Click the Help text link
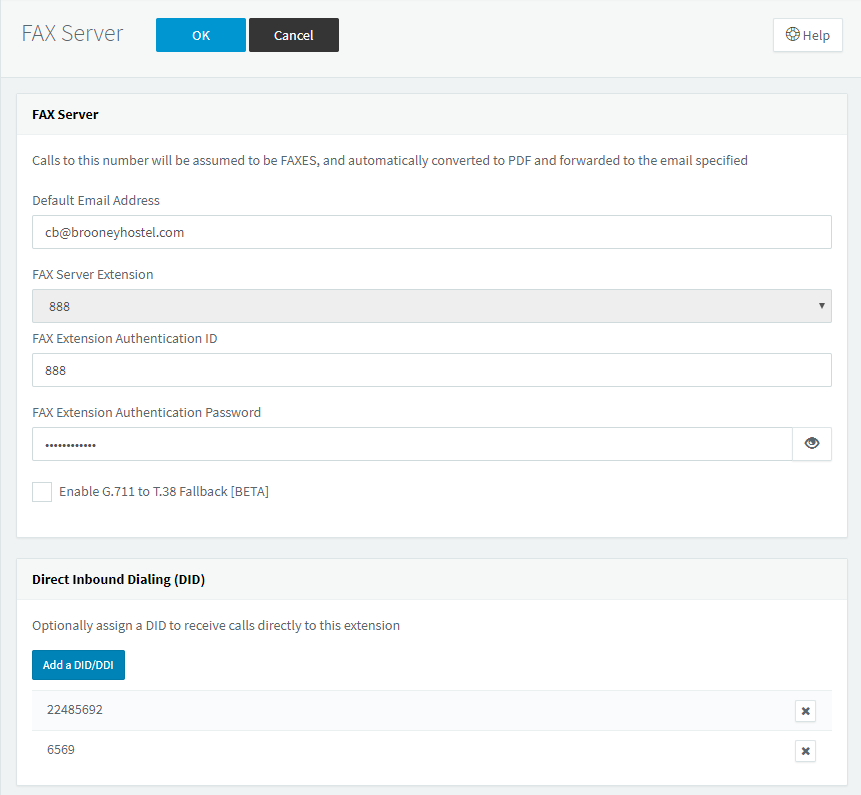The width and height of the screenshot is (861, 795). click(816, 35)
